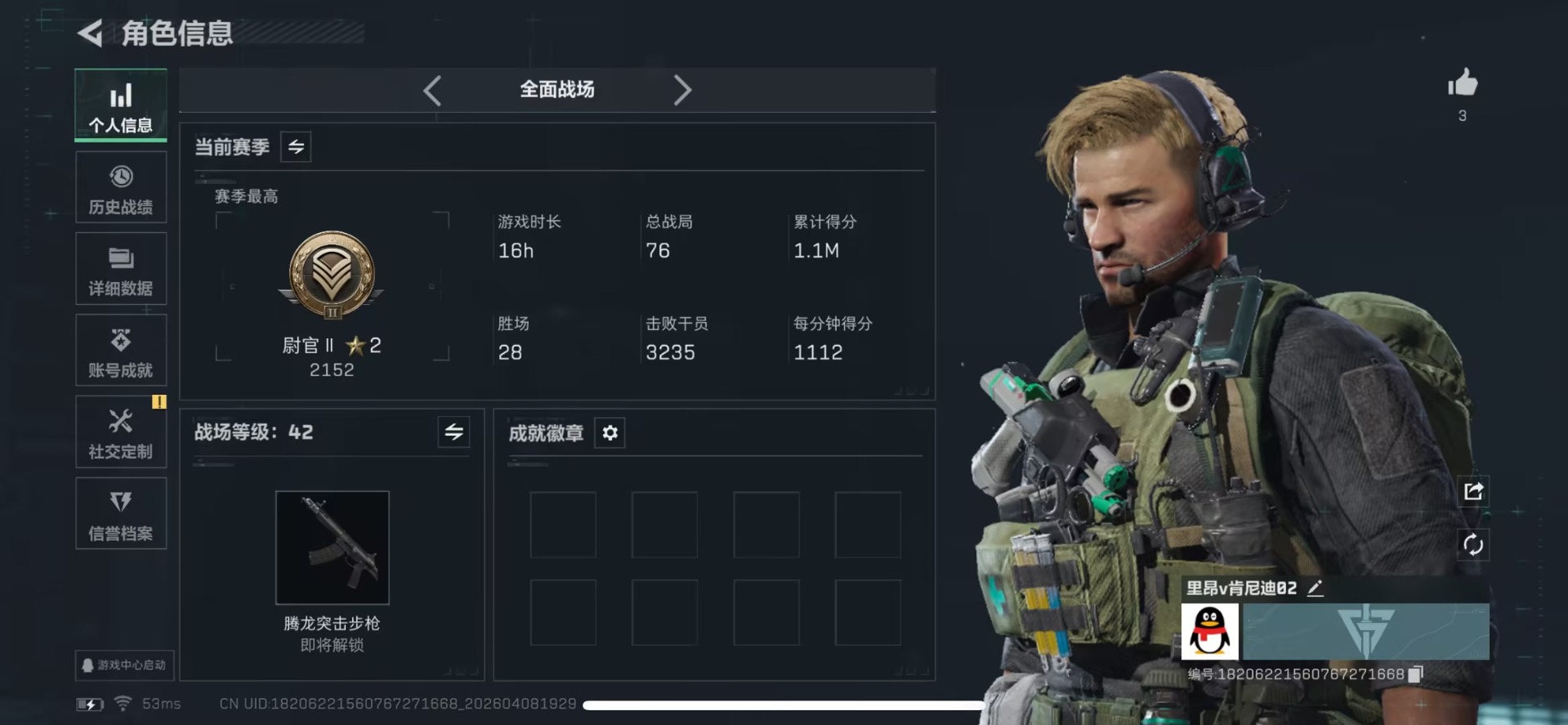Copy the player ID number
Screen dimensions: 1568x725
coord(1416,674)
